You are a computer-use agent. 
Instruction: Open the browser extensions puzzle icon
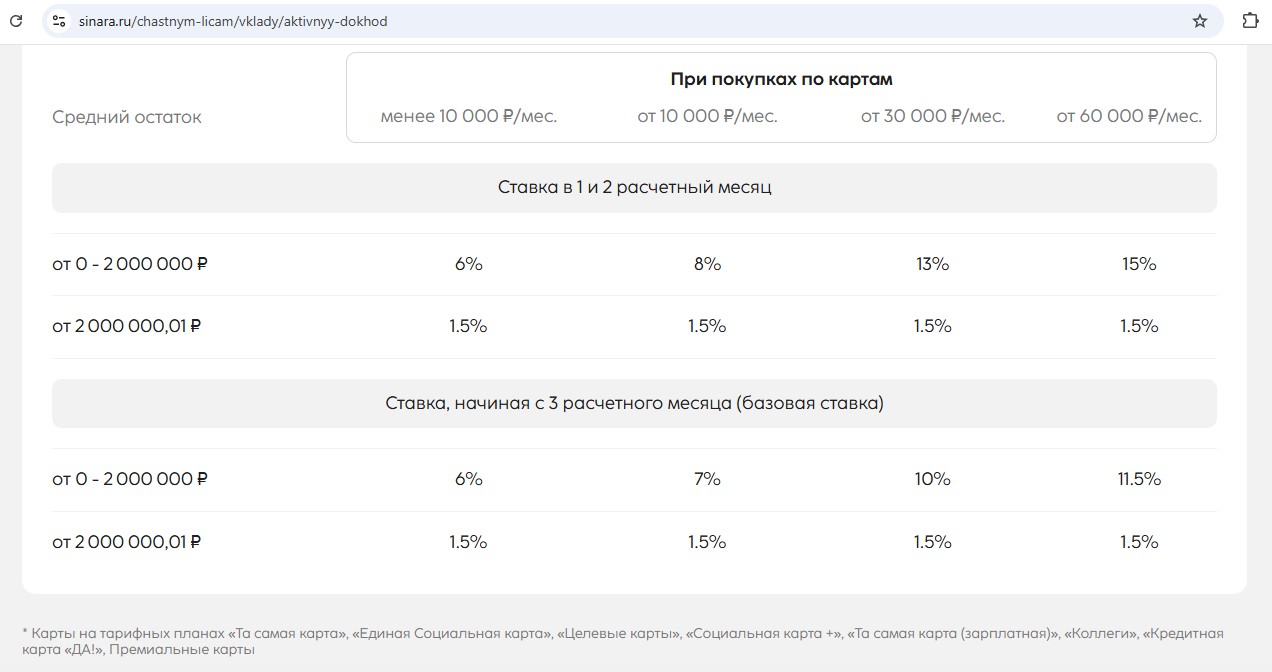pos(1250,21)
